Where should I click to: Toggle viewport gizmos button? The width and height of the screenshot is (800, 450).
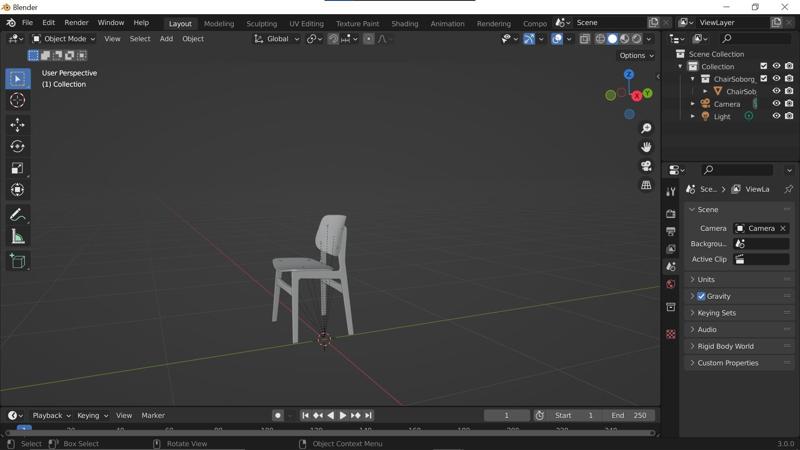529,39
